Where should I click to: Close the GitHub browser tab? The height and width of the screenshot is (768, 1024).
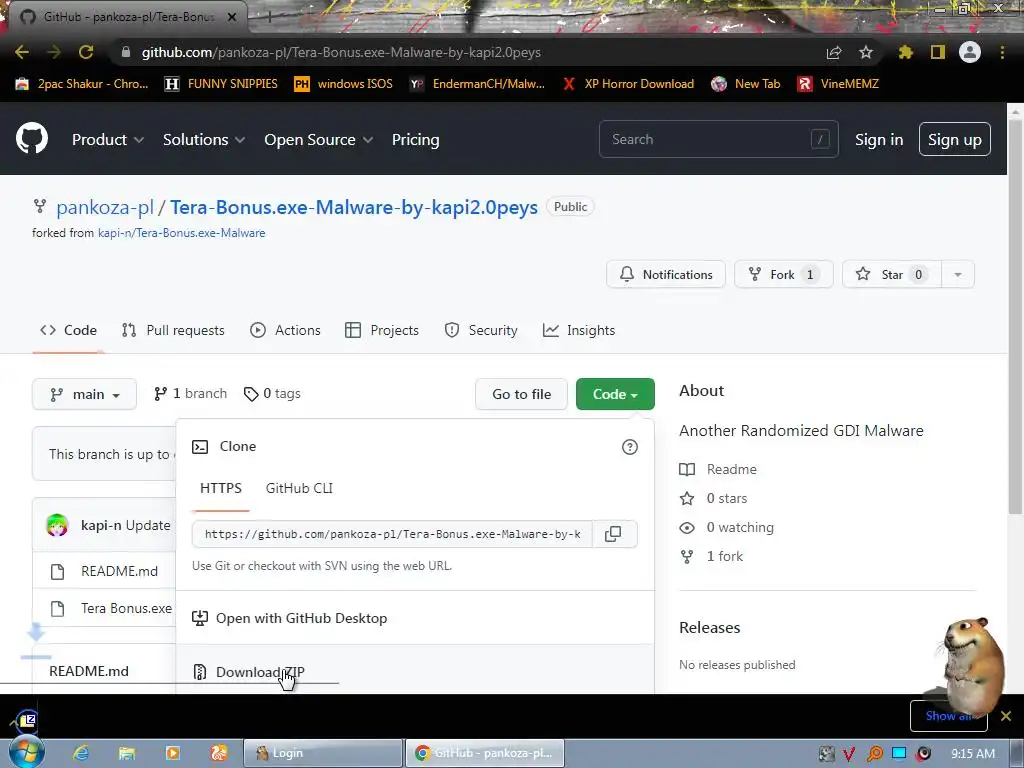[232, 17]
